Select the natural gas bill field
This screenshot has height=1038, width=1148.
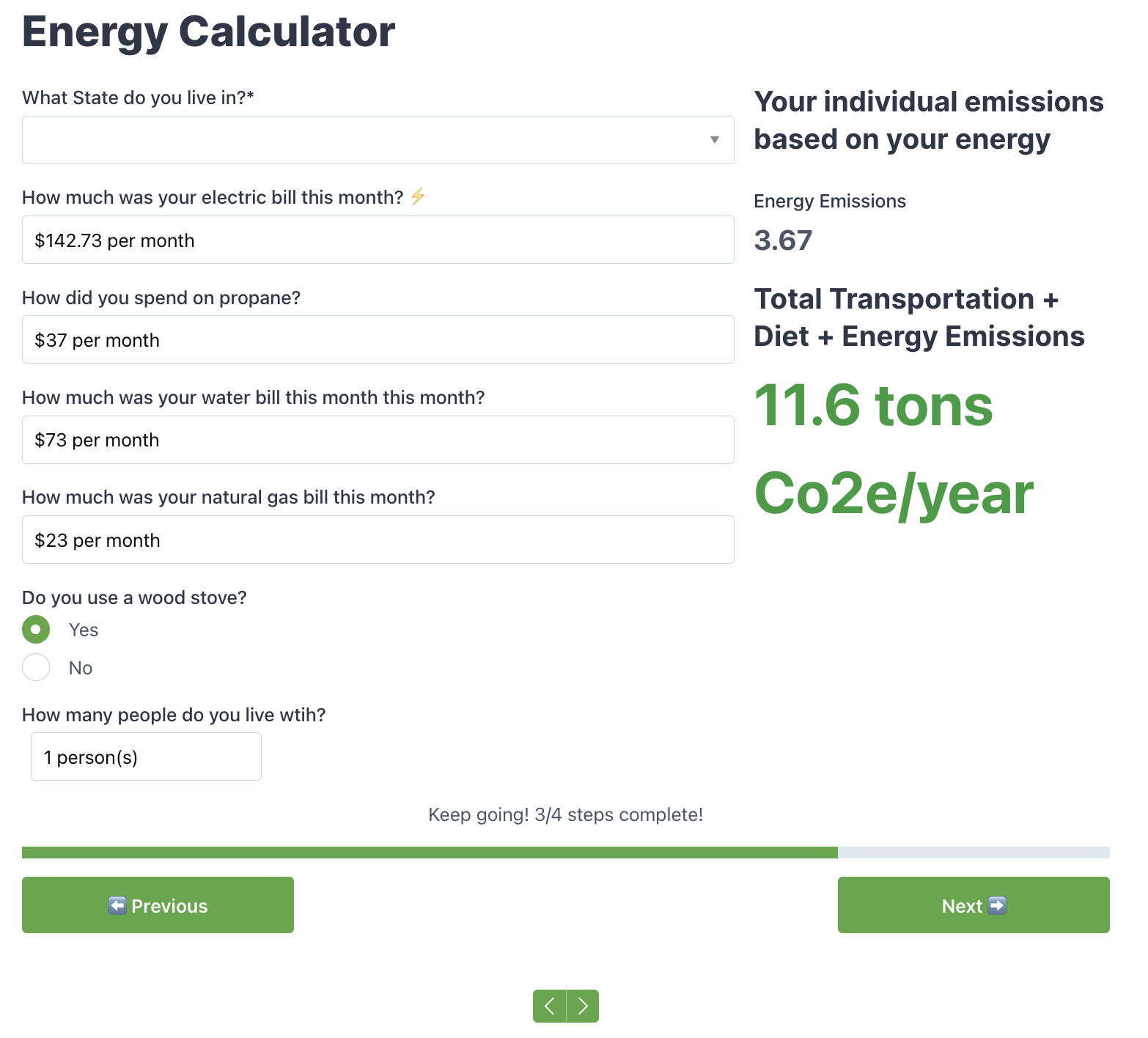(x=378, y=540)
